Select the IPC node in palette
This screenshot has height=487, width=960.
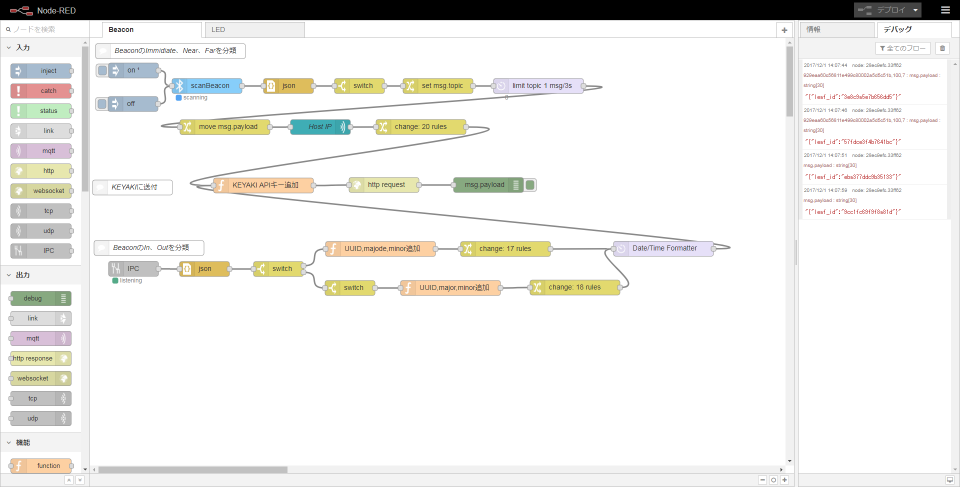pos(41,251)
